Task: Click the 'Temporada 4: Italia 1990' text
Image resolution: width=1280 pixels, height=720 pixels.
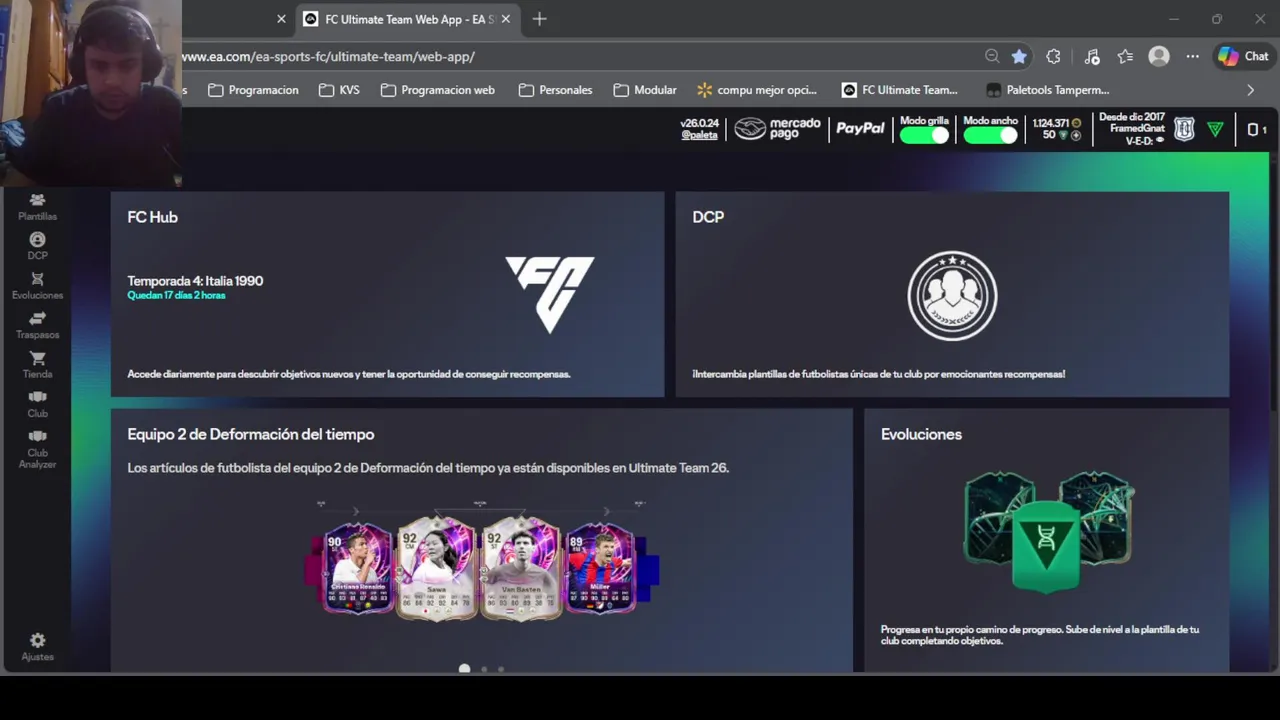Action: point(195,281)
